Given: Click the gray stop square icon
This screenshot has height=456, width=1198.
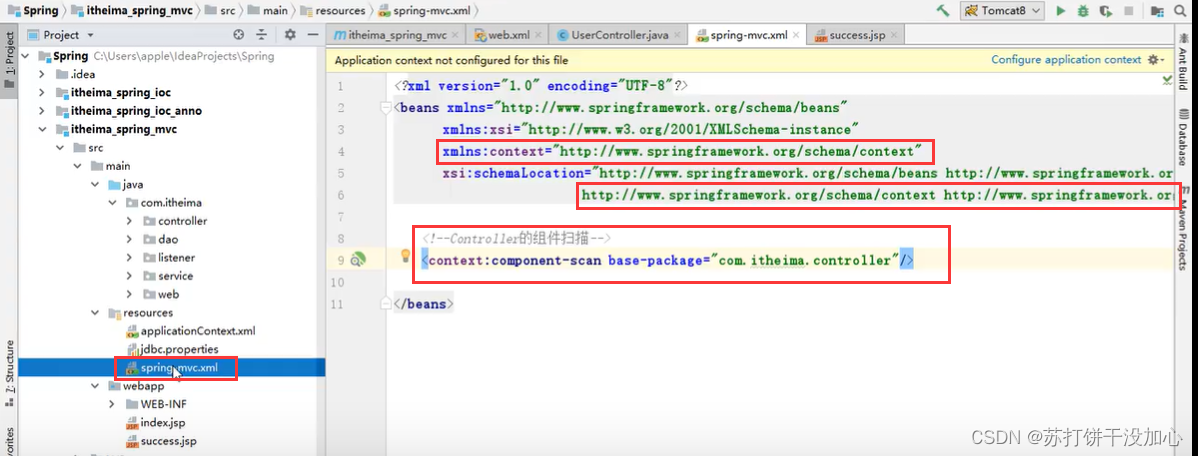Looking at the screenshot, I should 1128,11.
